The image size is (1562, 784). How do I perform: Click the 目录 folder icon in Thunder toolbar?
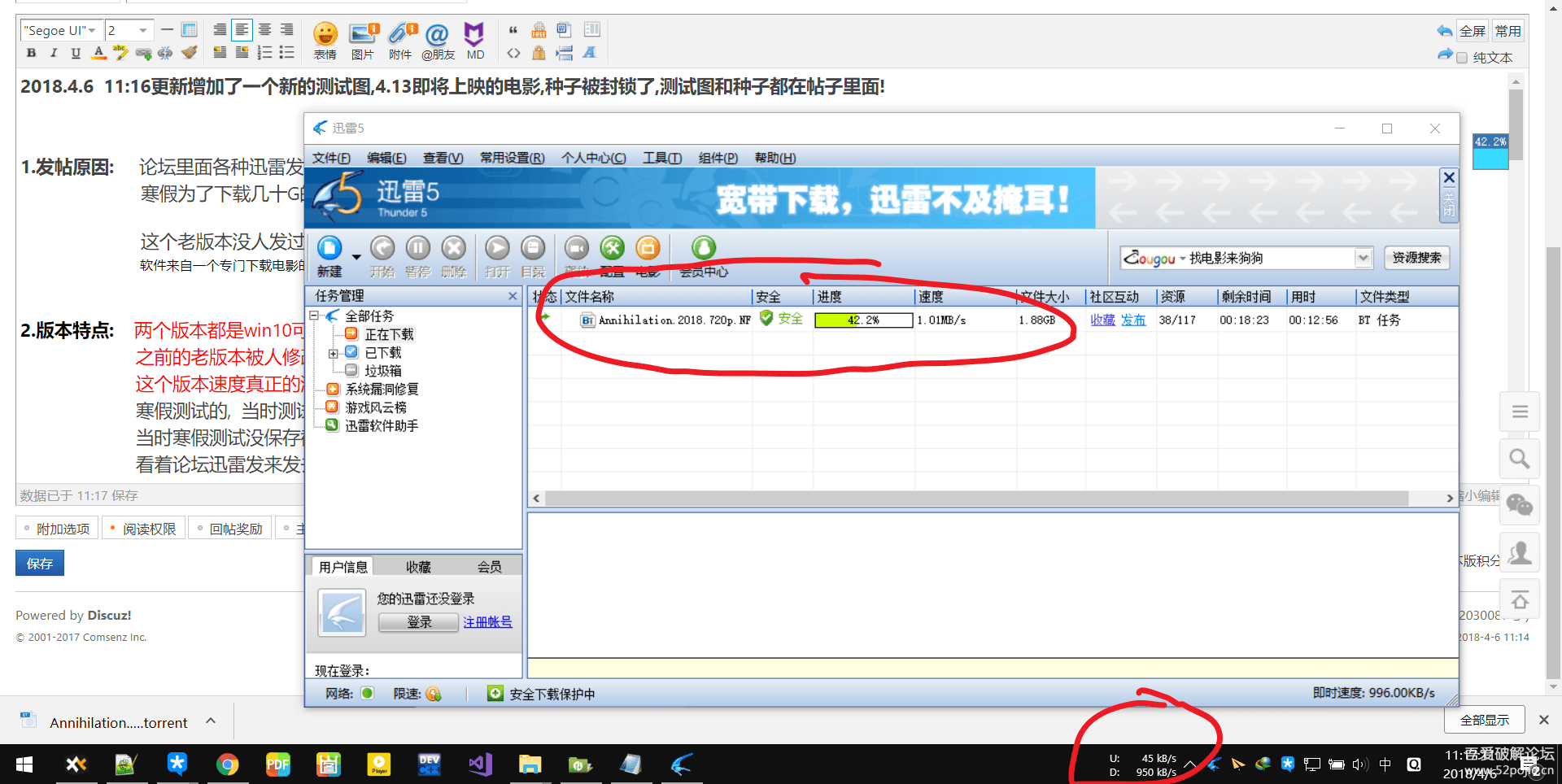533,248
